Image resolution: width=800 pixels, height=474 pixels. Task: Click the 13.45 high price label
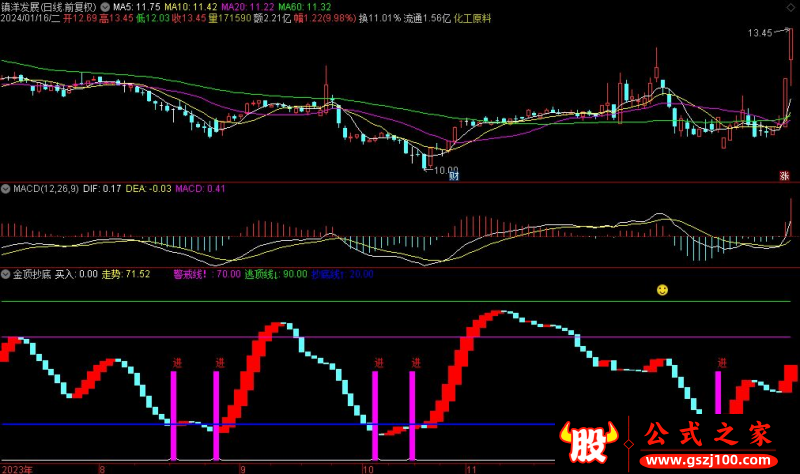click(760, 33)
